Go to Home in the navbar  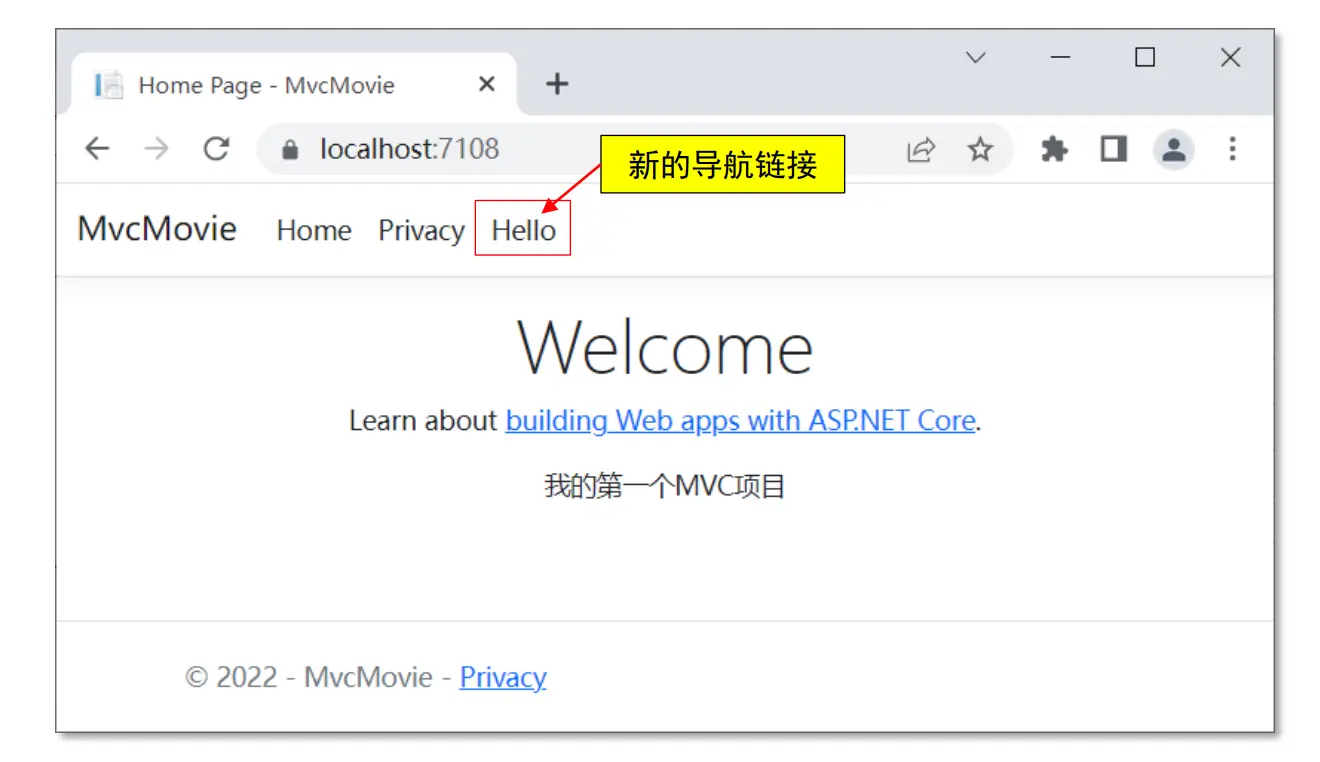[x=314, y=231]
